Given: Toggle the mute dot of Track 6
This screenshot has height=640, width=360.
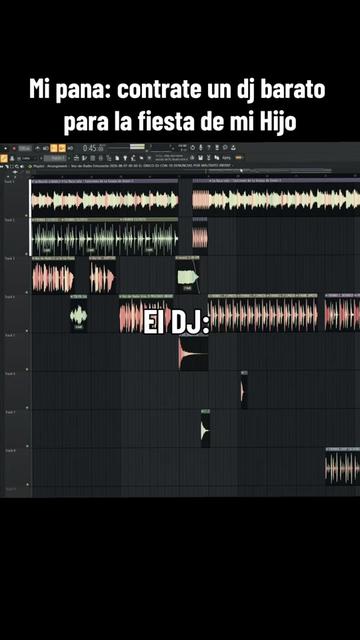Looking at the screenshot, I should (x=27, y=407).
